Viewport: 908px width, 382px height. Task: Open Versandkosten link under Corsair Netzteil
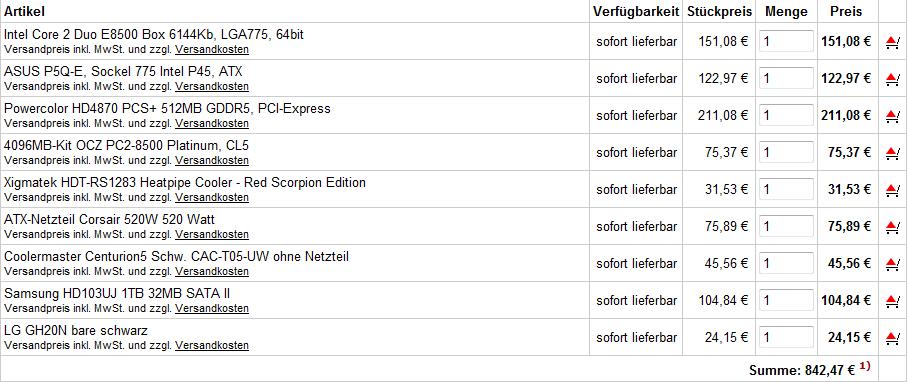pos(212,234)
